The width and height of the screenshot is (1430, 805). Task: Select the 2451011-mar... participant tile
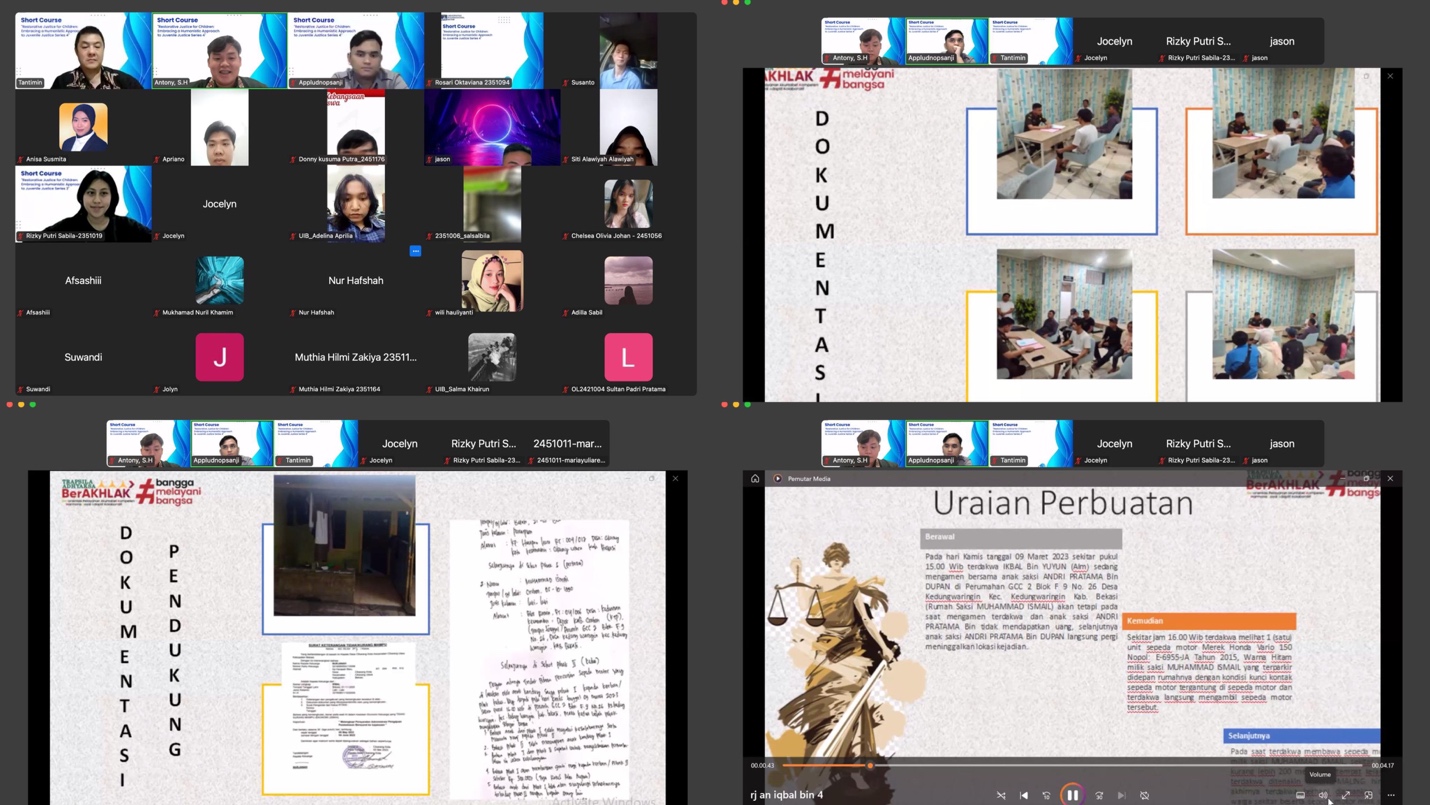[x=567, y=443]
